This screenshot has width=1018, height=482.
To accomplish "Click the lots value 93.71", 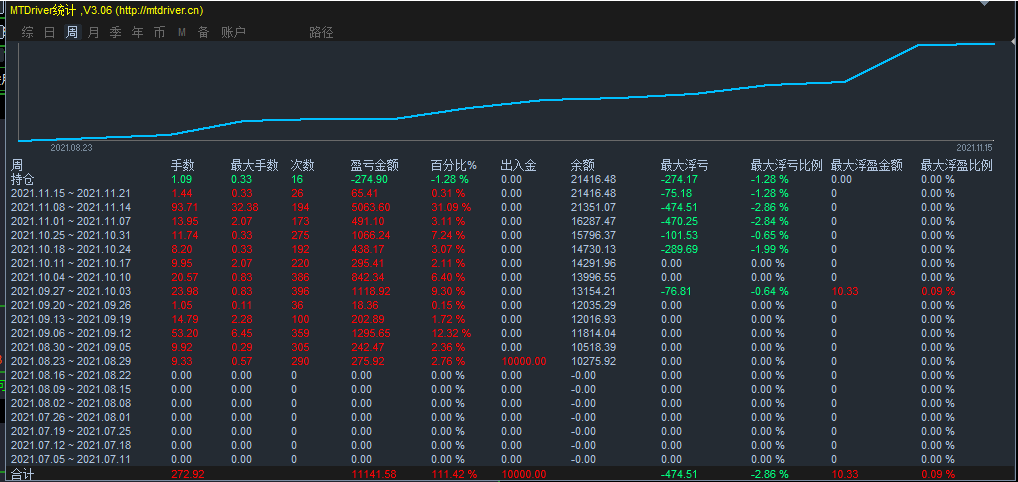I will pyautogui.click(x=184, y=207).
